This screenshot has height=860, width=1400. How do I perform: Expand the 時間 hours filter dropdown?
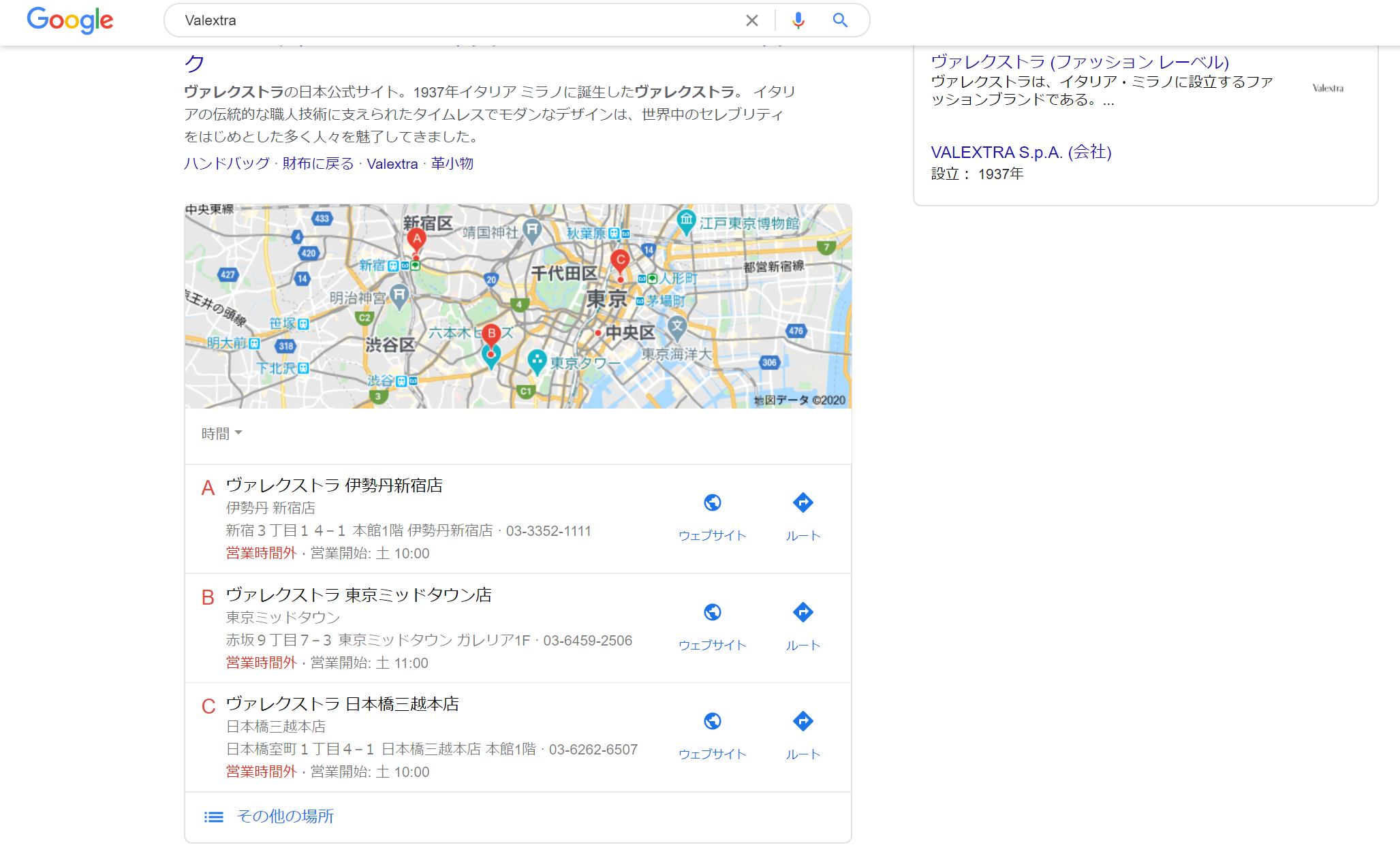(x=222, y=434)
